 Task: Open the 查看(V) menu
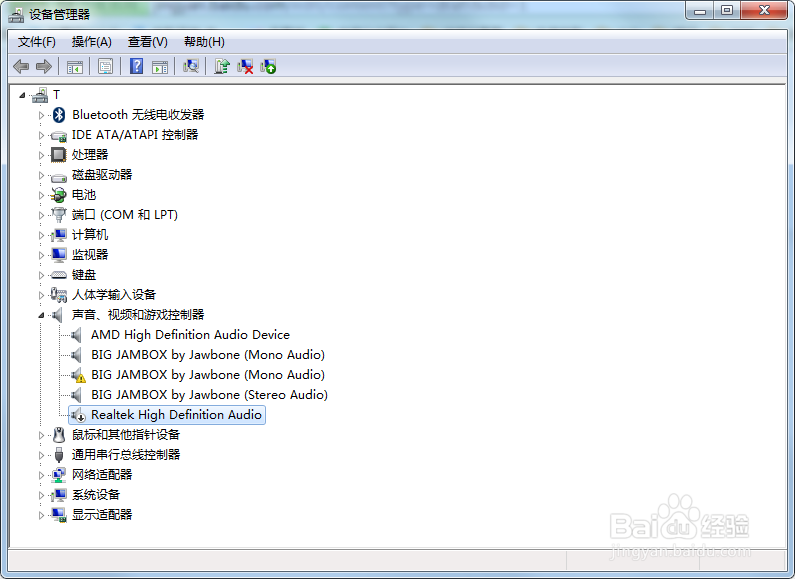(148, 42)
